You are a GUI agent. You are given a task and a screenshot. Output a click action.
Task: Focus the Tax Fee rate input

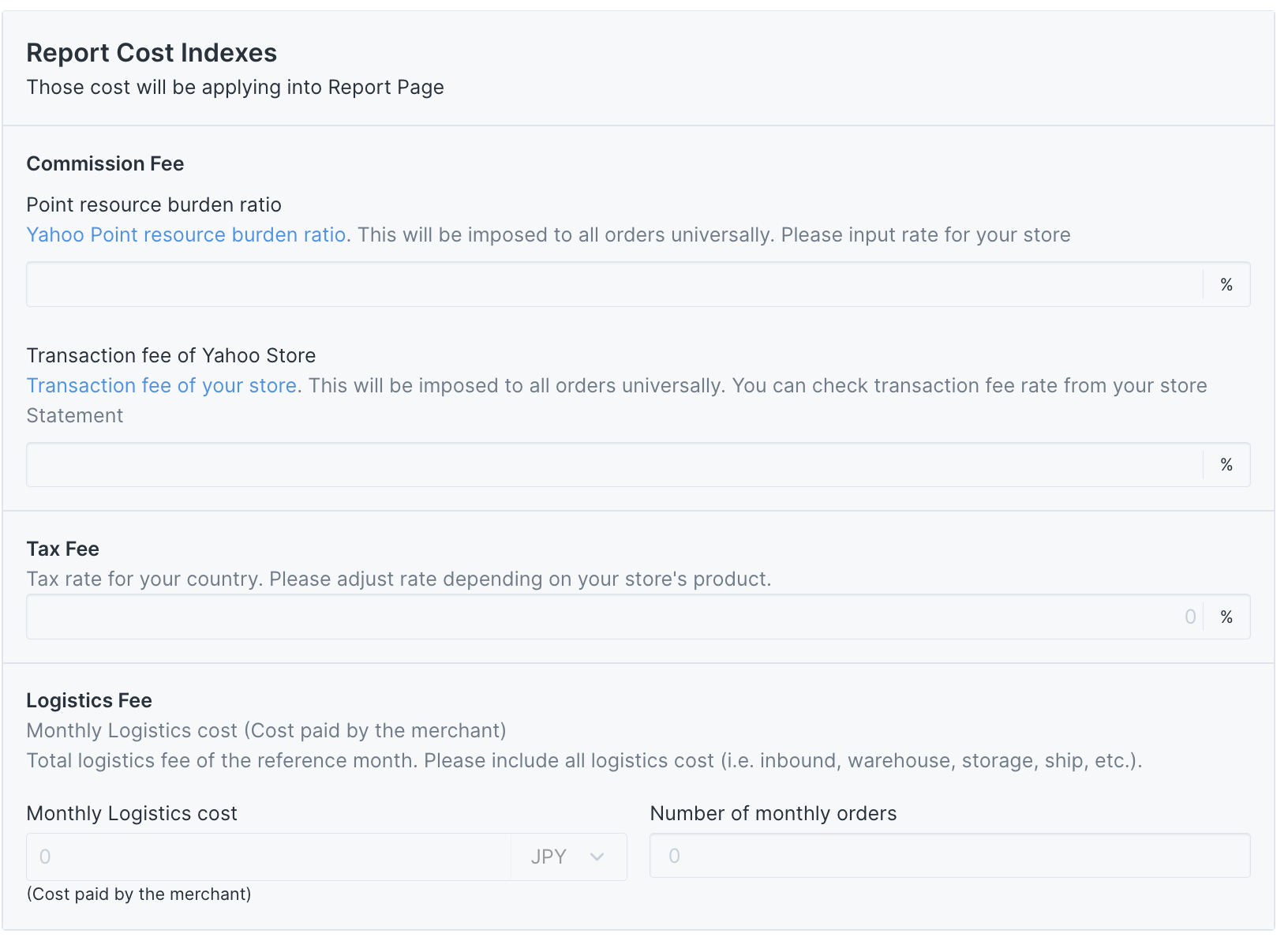pyautogui.click(x=614, y=617)
